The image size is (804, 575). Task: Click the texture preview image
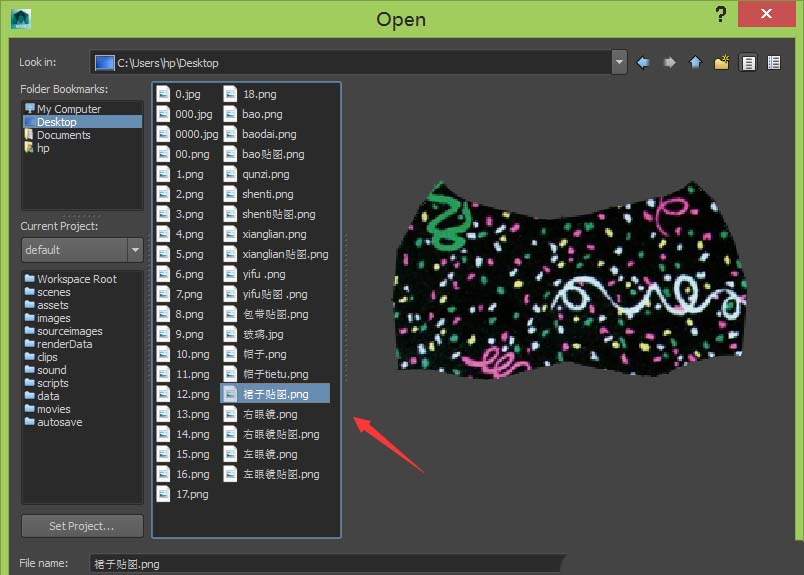coord(569,280)
